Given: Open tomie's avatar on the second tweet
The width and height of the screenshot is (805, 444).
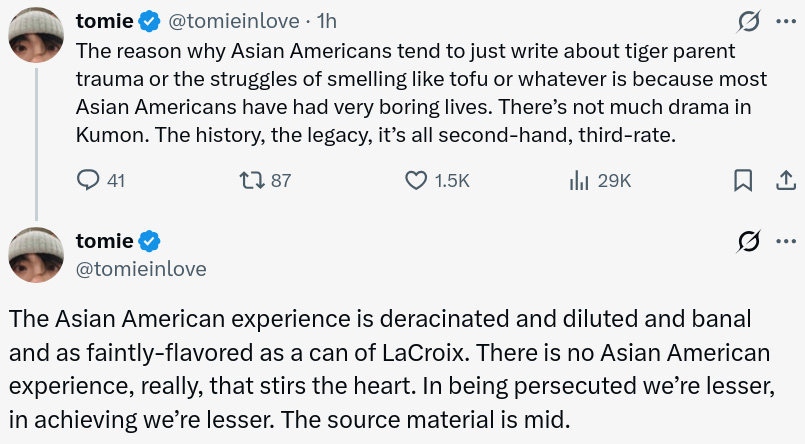Looking at the screenshot, I should coord(38,253).
